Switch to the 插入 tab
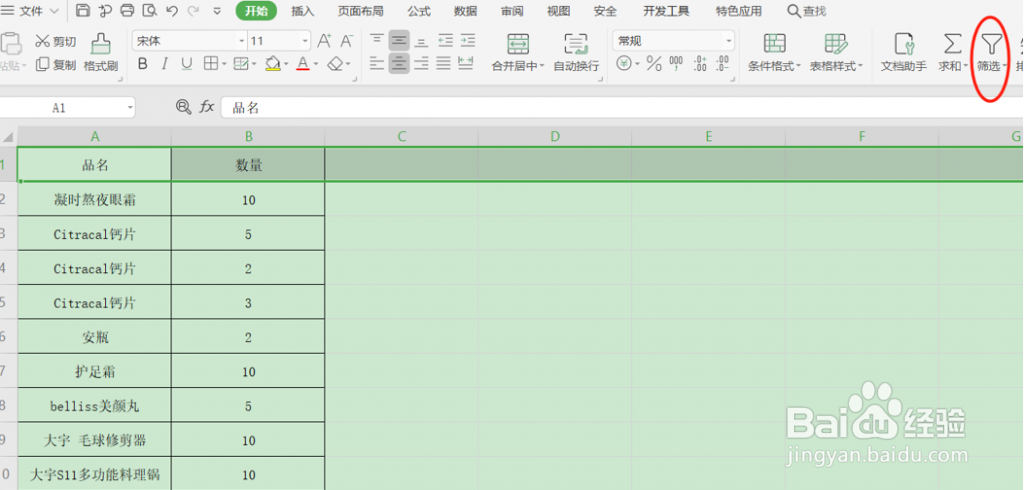 click(x=302, y=11)
